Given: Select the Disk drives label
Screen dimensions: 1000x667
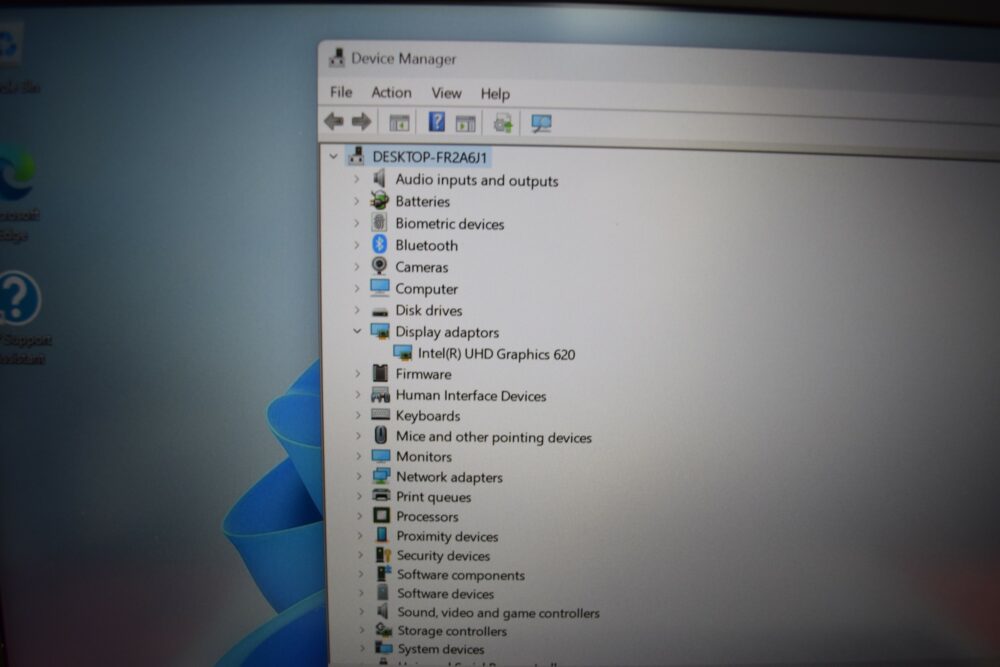Looking at the screenshot, I should [429, 311].
